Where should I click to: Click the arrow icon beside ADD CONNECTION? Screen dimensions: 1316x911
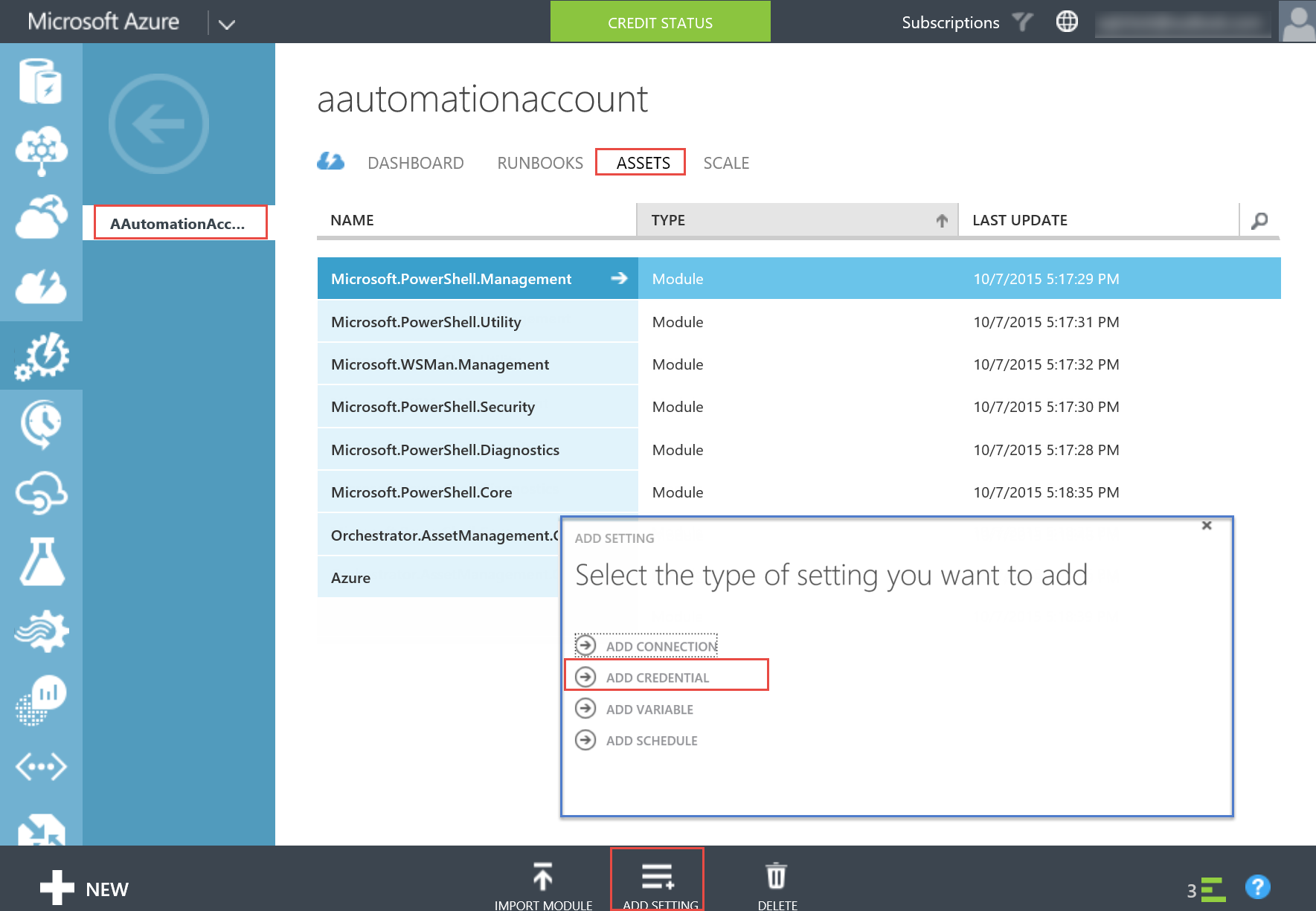[x=585, y=645]
